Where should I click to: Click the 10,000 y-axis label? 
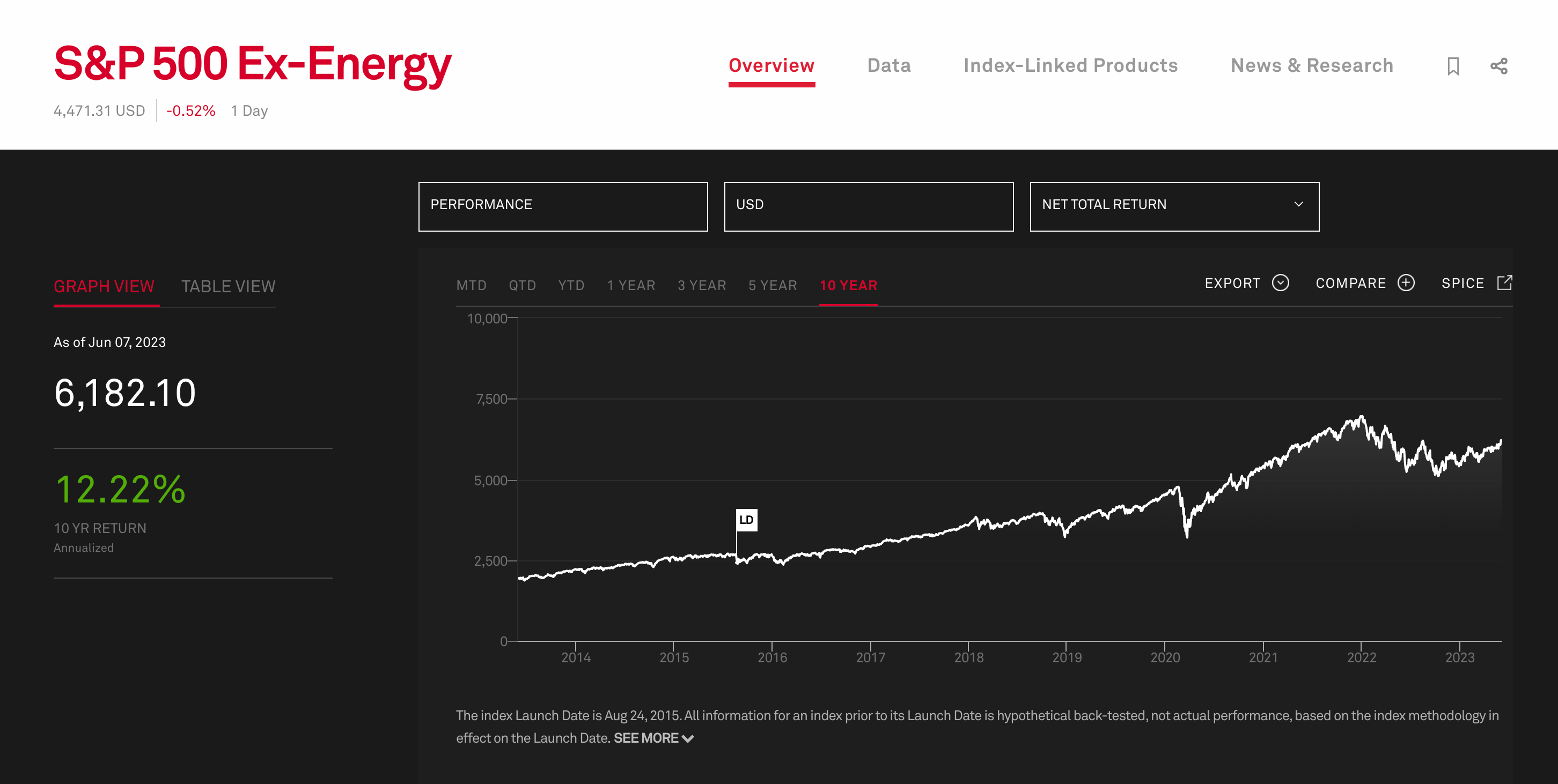(x=487, y=319)
